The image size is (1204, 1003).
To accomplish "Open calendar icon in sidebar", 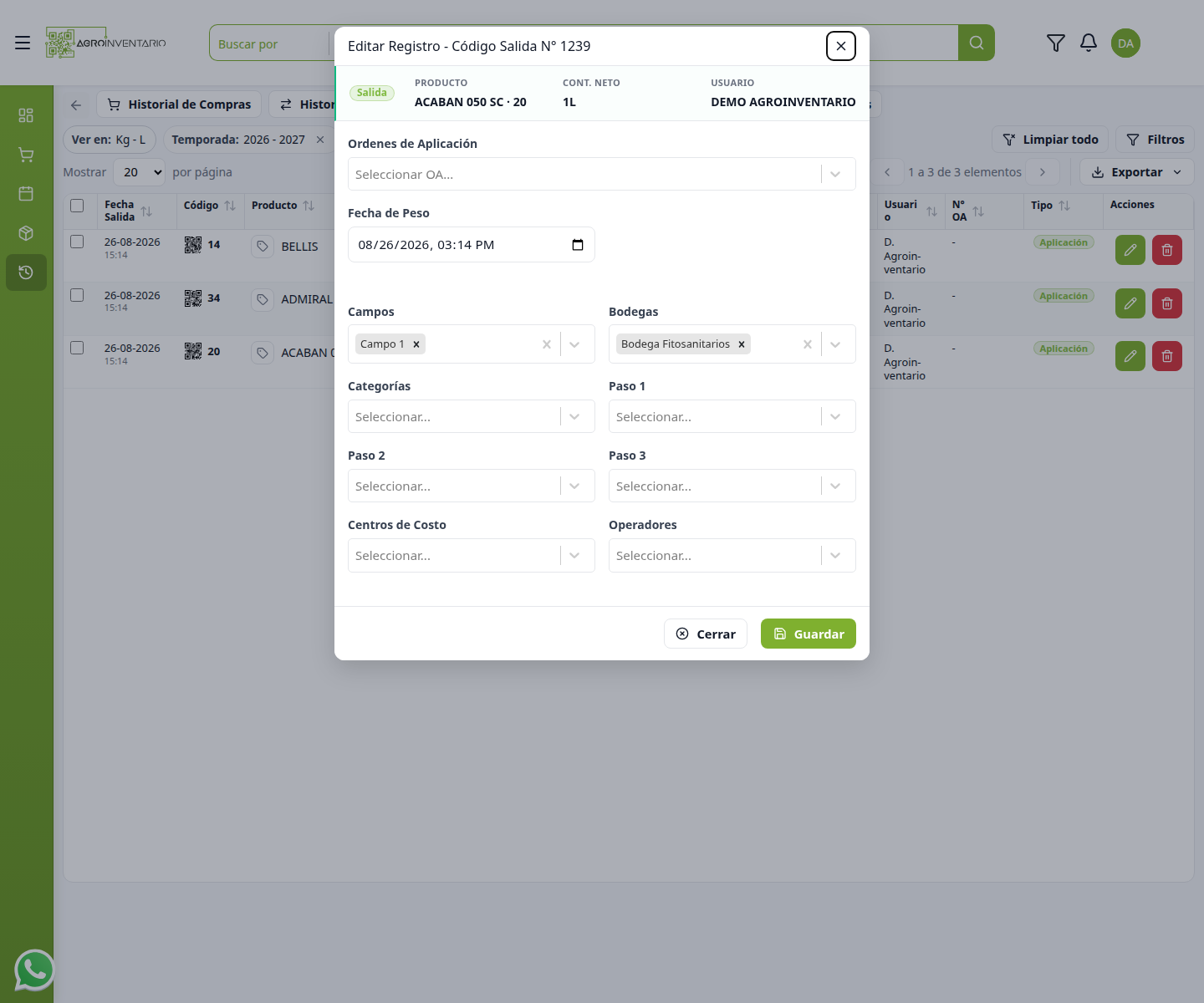I will pos(26,194).
